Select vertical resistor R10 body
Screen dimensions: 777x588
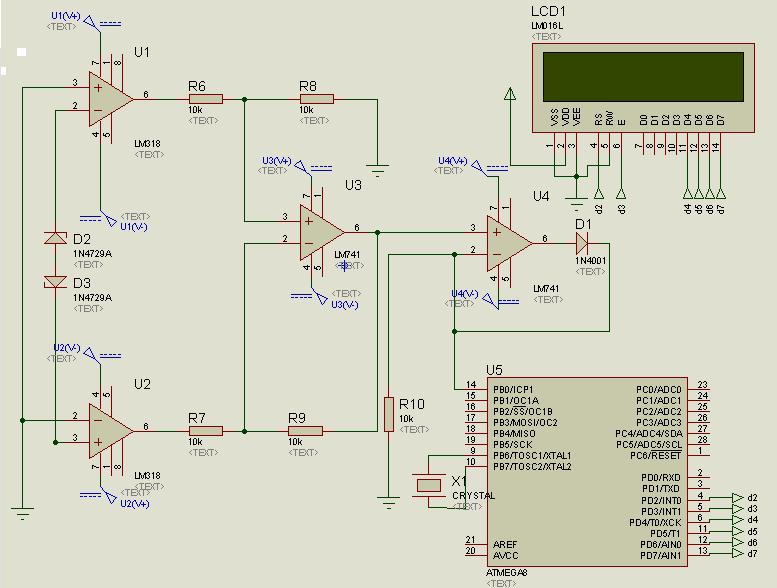(389, 414)
